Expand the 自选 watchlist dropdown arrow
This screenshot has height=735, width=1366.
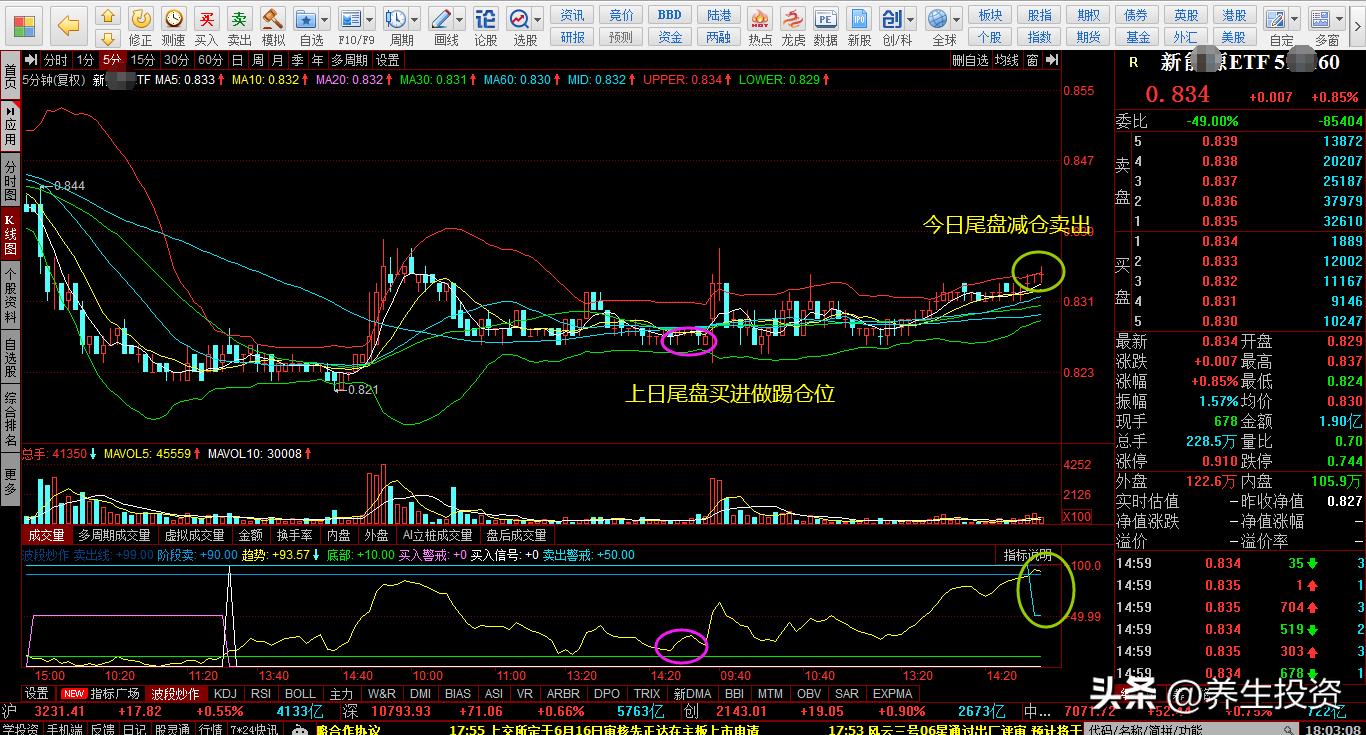[325, 19]
